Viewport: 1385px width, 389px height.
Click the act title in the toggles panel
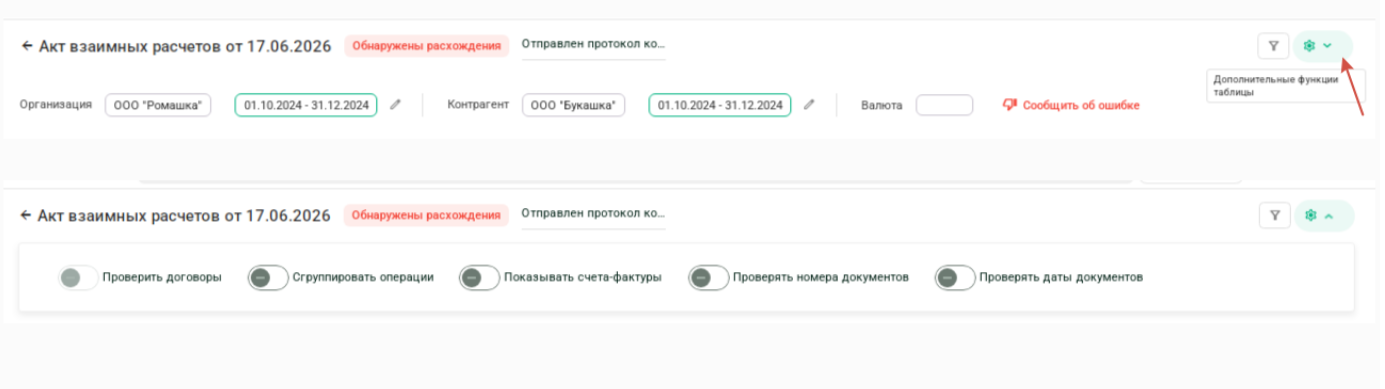[184, 215]
